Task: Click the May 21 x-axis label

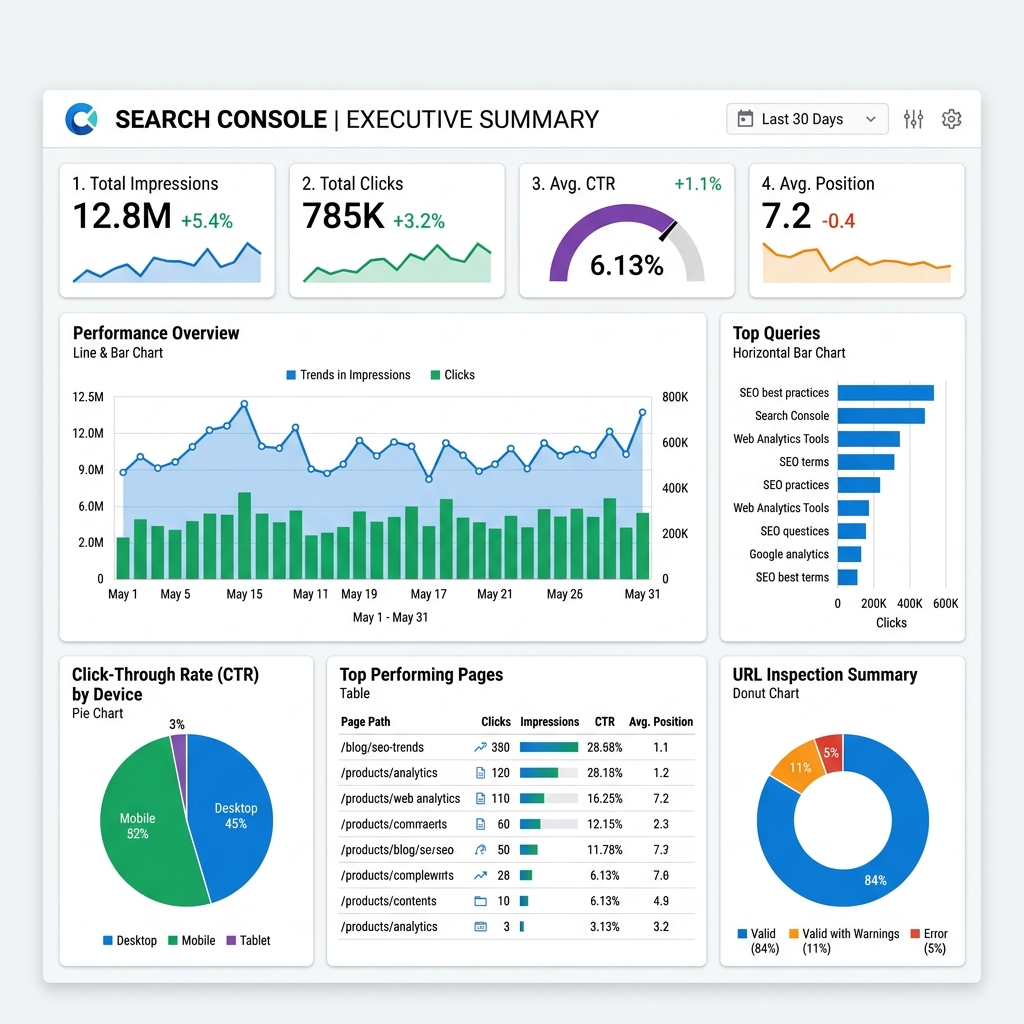Action: coord(494,594)
